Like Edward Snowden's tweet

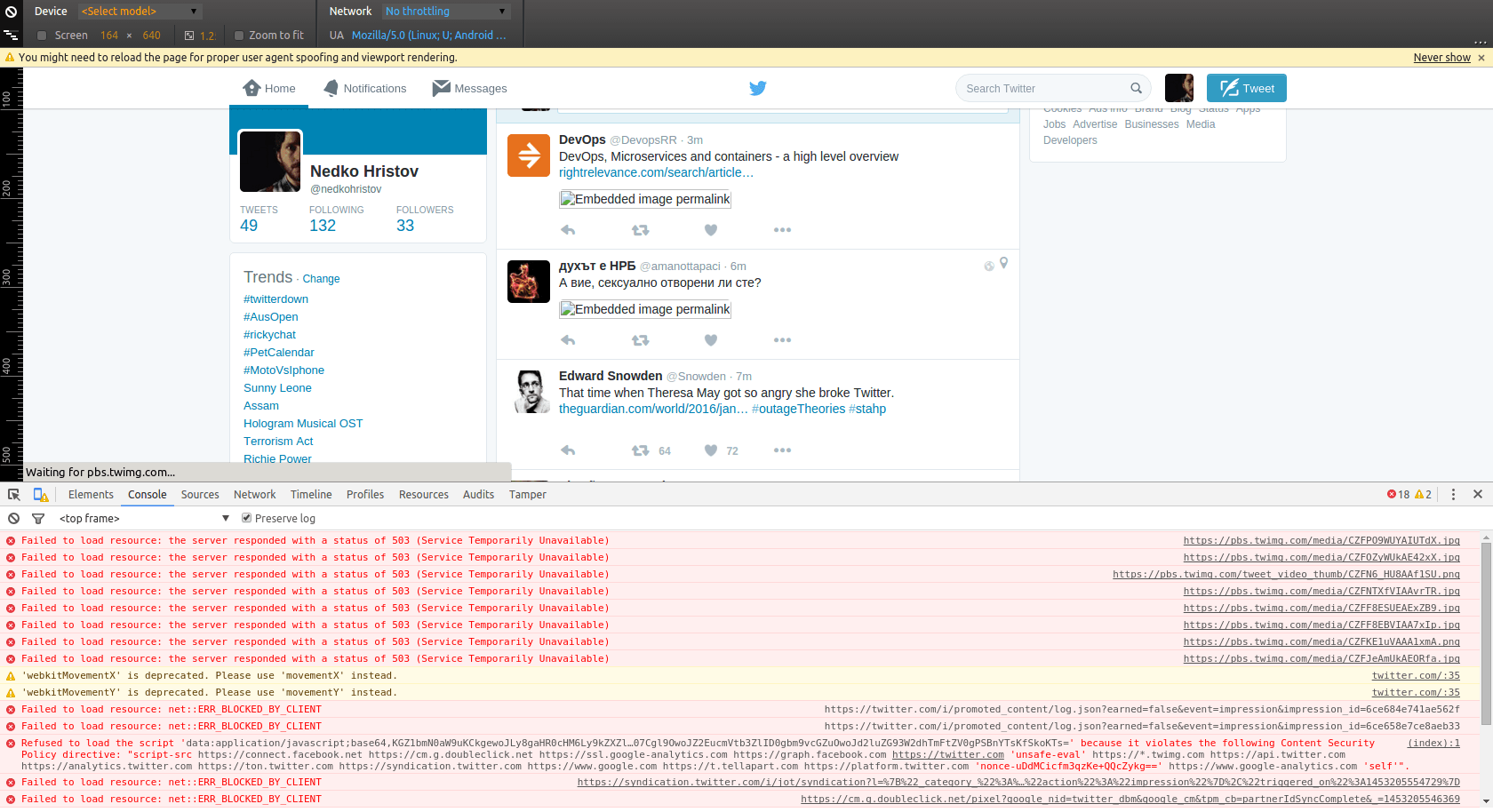click(x=711, y=450)
